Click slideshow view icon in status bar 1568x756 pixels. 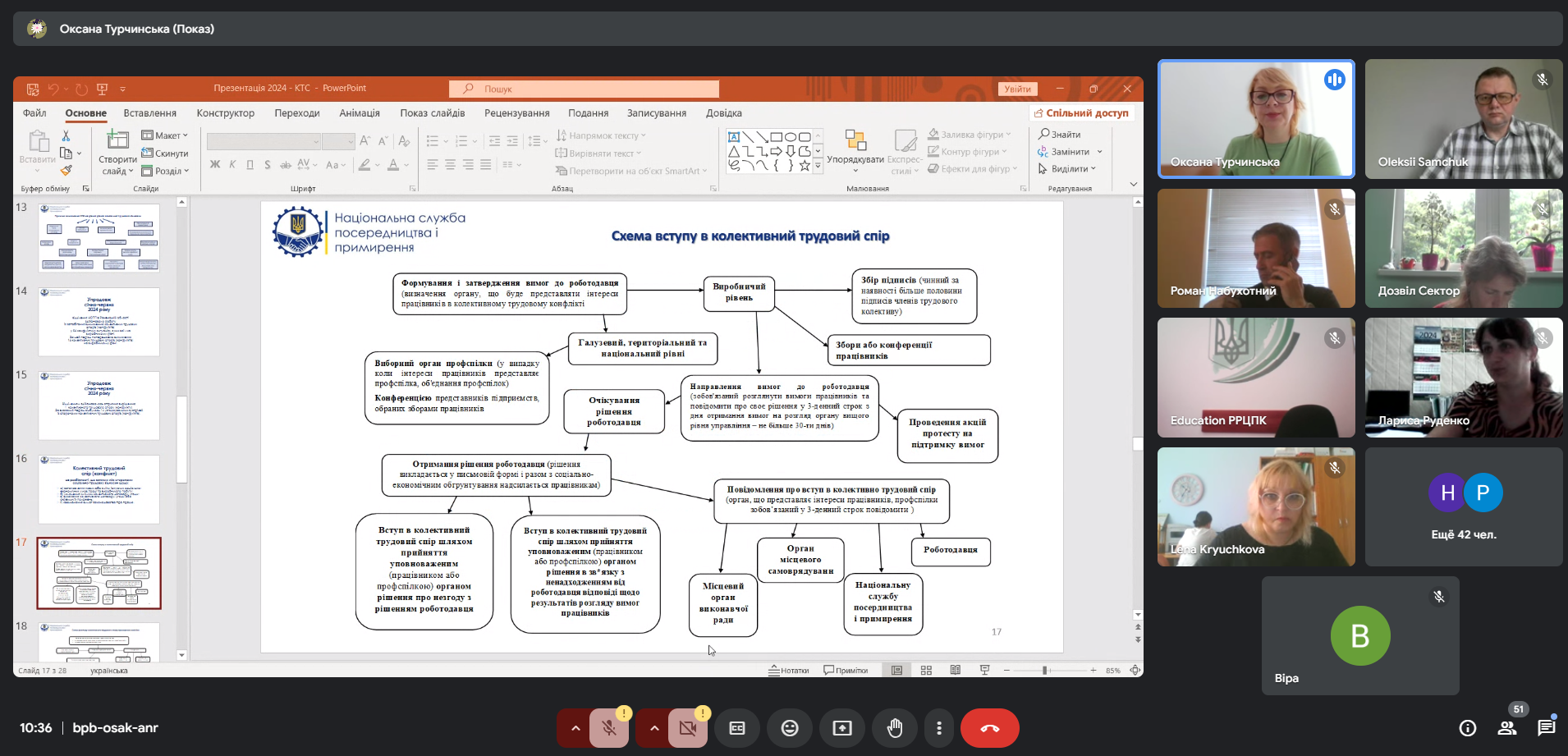[984, 671]
